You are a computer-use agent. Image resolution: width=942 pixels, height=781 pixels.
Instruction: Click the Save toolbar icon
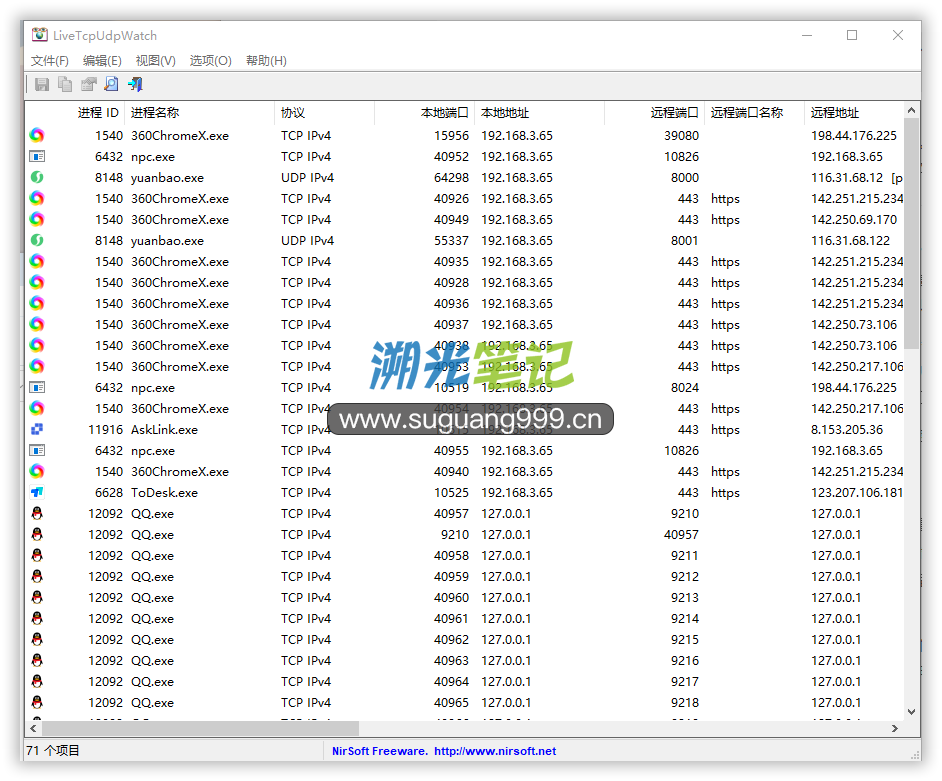[x=42, y=85]
